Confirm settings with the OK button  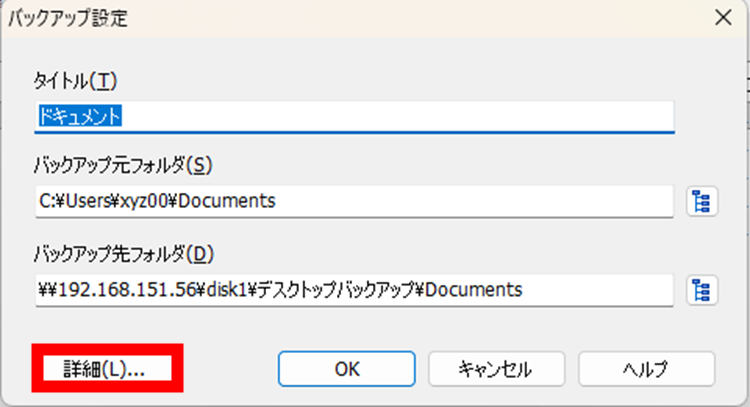(x=347, y=369)
